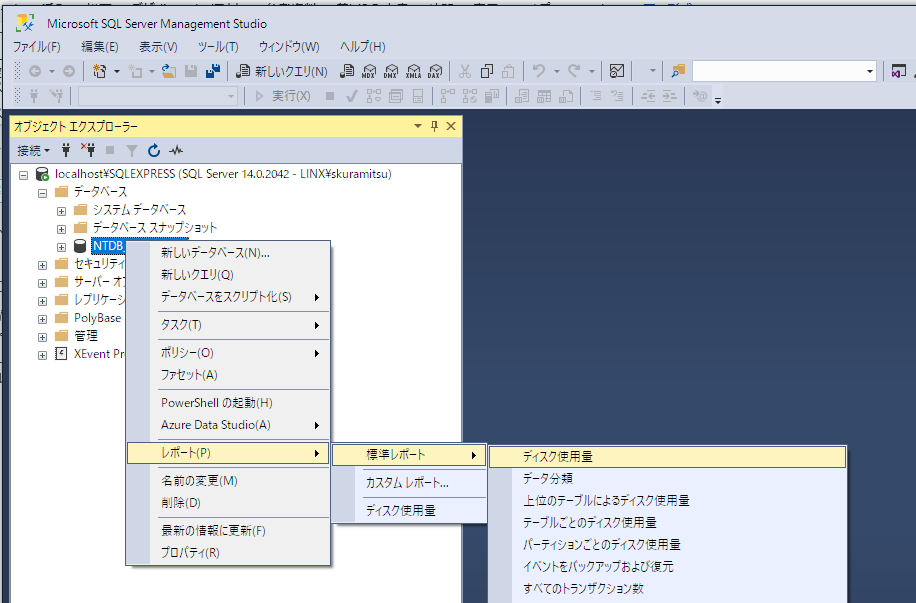916x603 pixels.
Task: Open an XMLA query using its toolbar icon
Action: 413,70
